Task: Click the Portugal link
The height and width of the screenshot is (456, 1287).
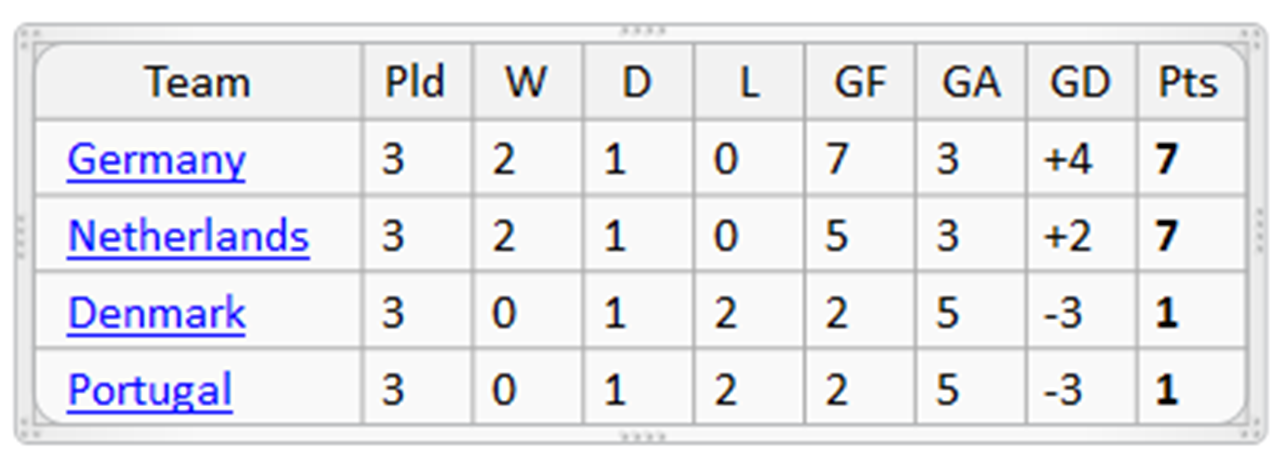Action: [x=150, y=389]
